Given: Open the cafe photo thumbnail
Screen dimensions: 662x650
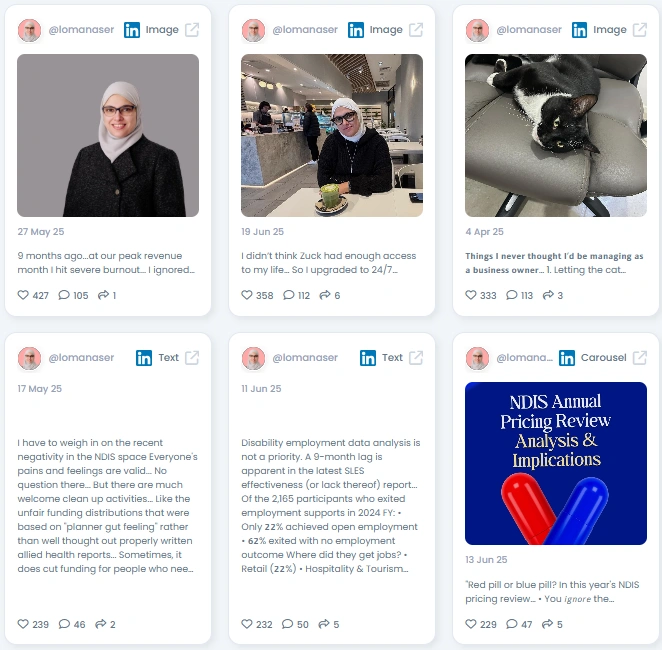Looking at the screenshot, I should pyautogui.click(x=332, y=135).
